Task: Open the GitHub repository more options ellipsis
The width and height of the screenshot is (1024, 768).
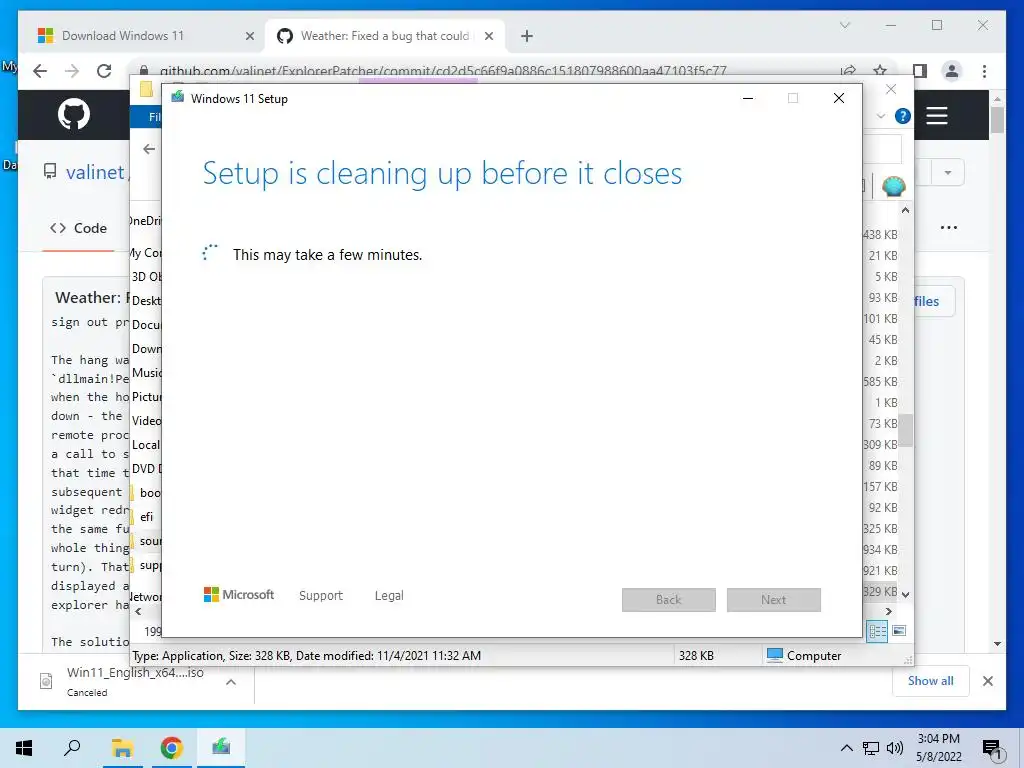Action: pyautogui.click(x=948, y=228)
